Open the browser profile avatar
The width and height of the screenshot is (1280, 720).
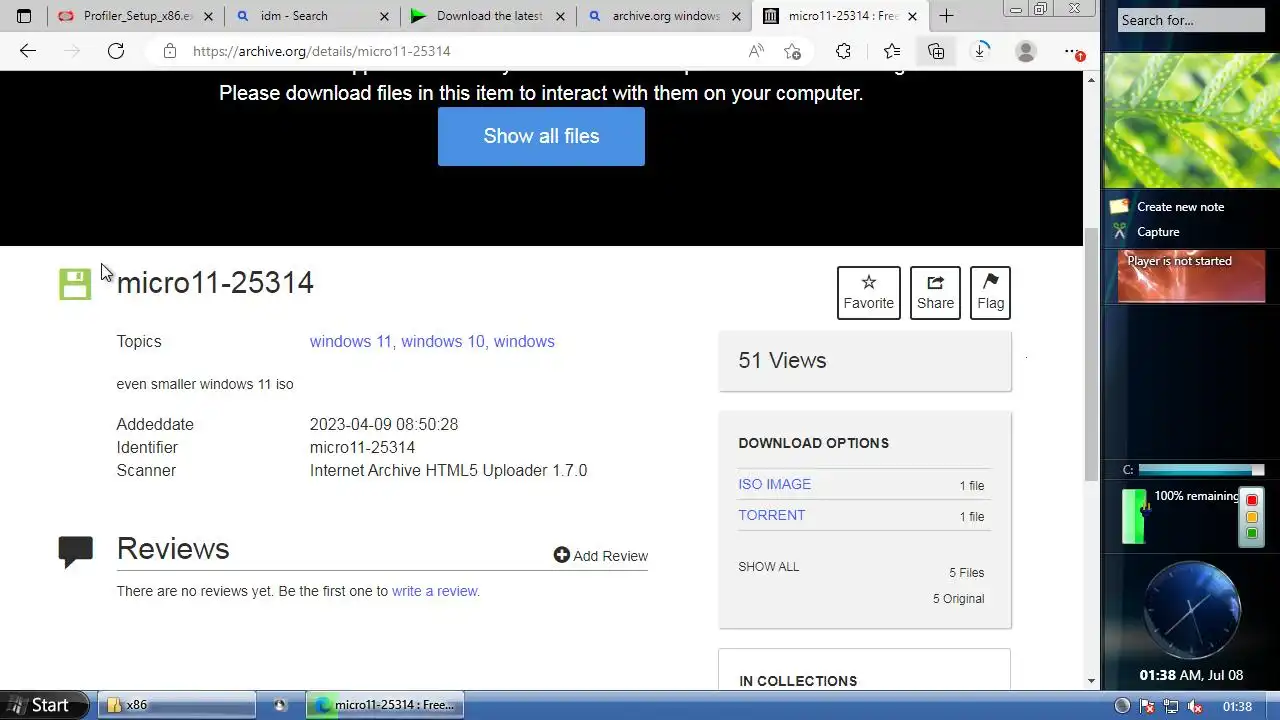click(x=1026, y=51)
